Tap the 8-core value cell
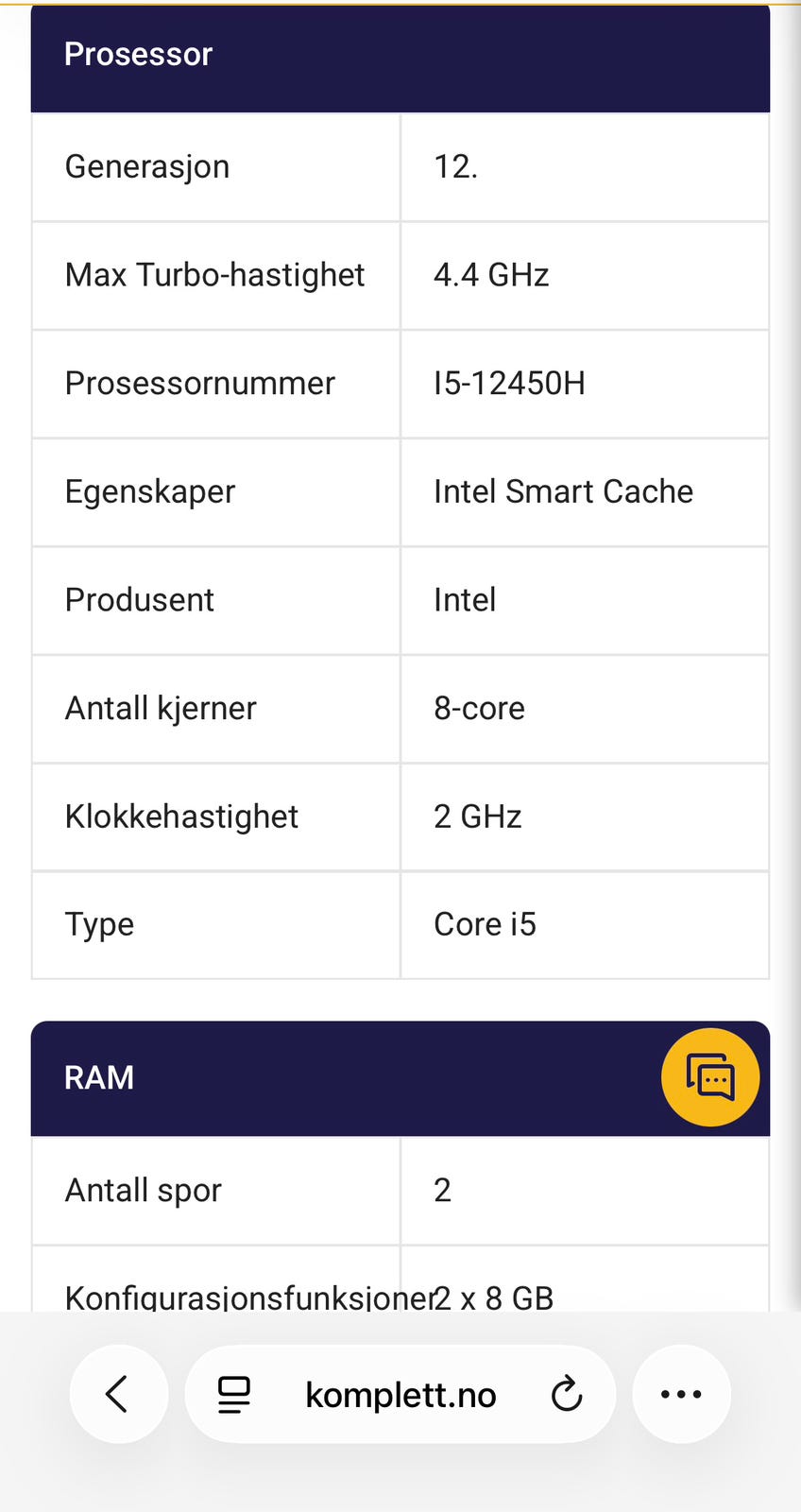 click(x=479, y=708)
